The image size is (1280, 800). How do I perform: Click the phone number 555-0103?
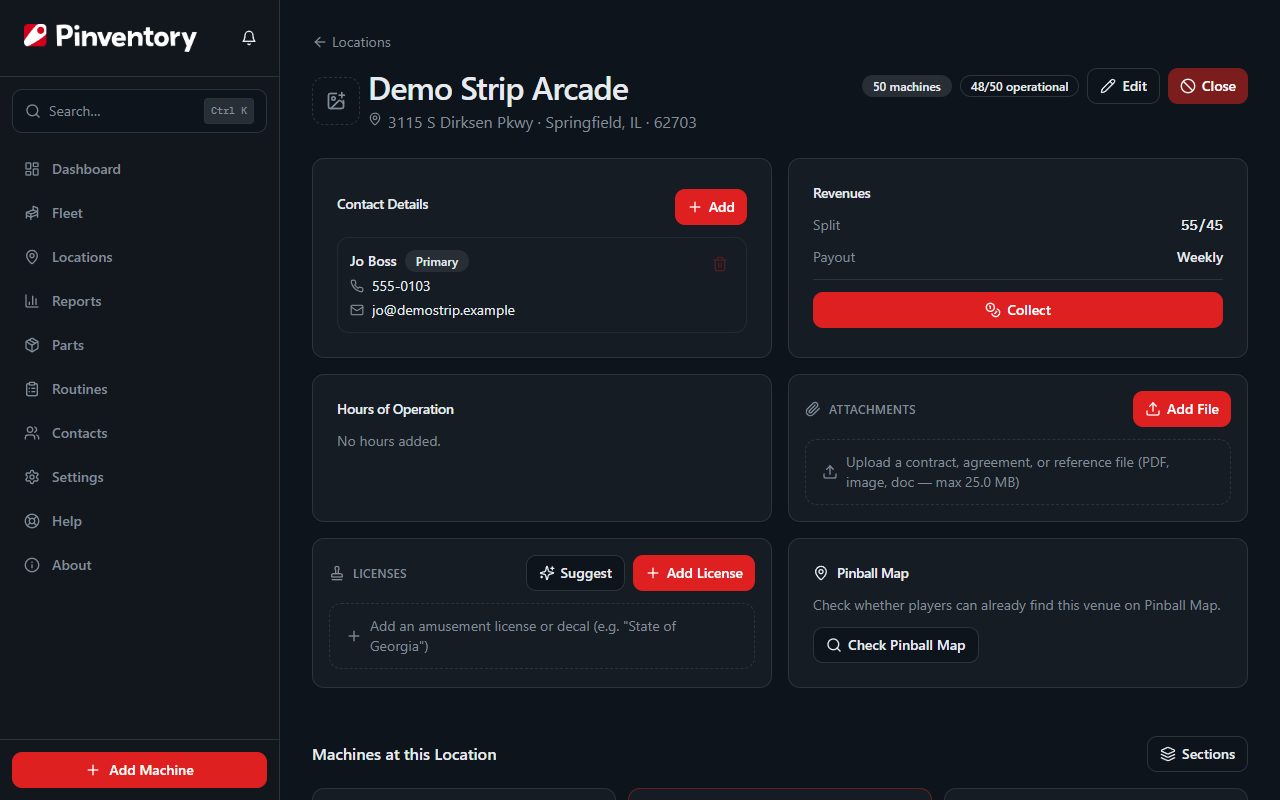pyautogui.click(x=401, y=286)
